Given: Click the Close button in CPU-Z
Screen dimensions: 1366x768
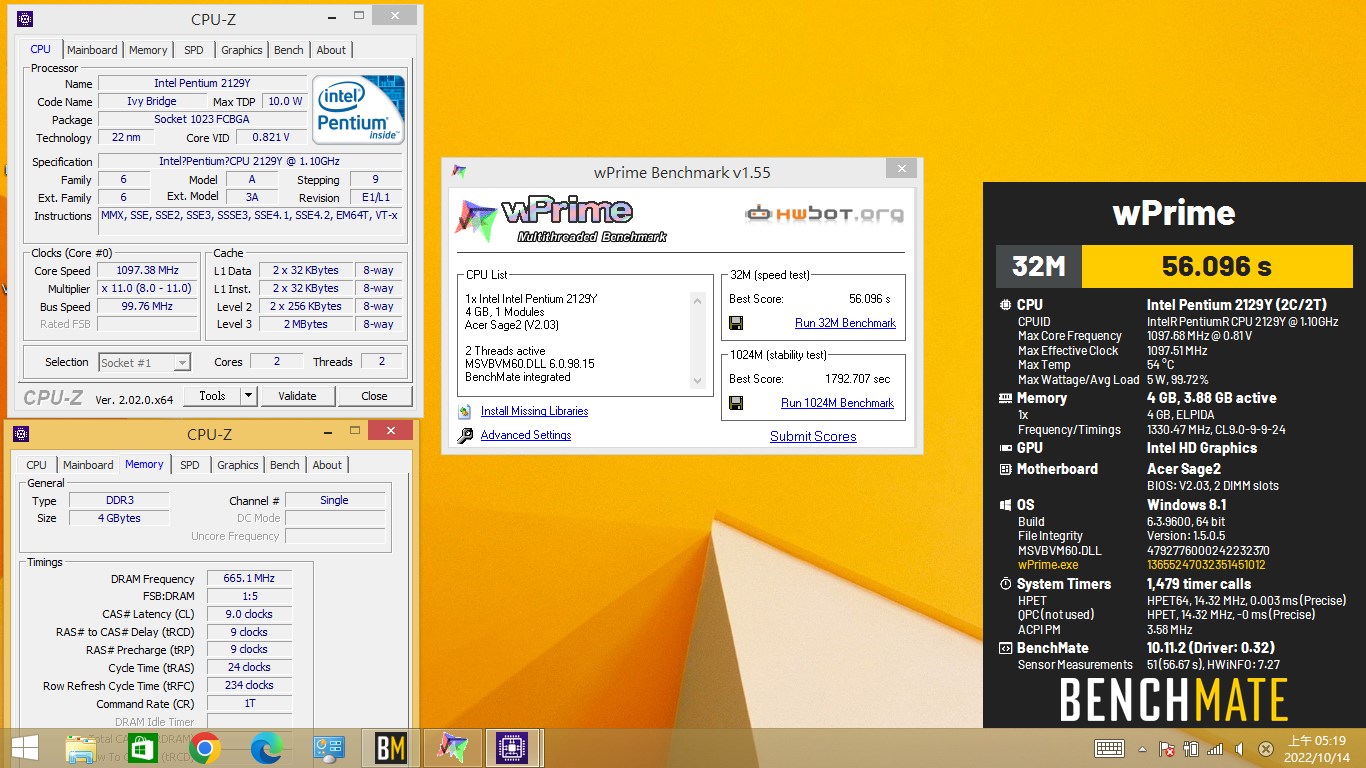Looking at the screenshot, I should 374,396.
